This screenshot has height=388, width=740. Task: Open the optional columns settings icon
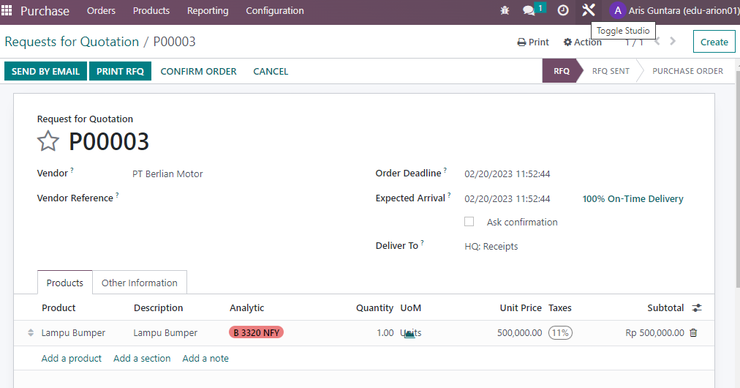coord(697,308)
